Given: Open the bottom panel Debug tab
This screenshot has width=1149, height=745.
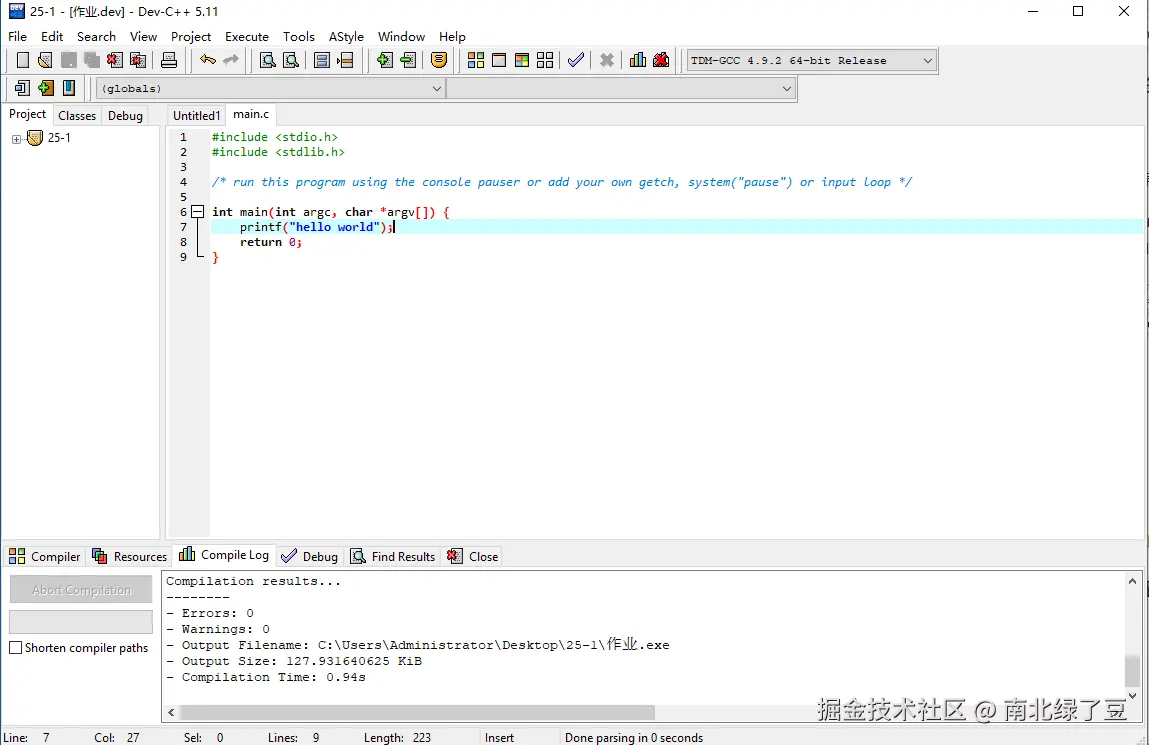Looking at the screenshot, I should point(310,557).
